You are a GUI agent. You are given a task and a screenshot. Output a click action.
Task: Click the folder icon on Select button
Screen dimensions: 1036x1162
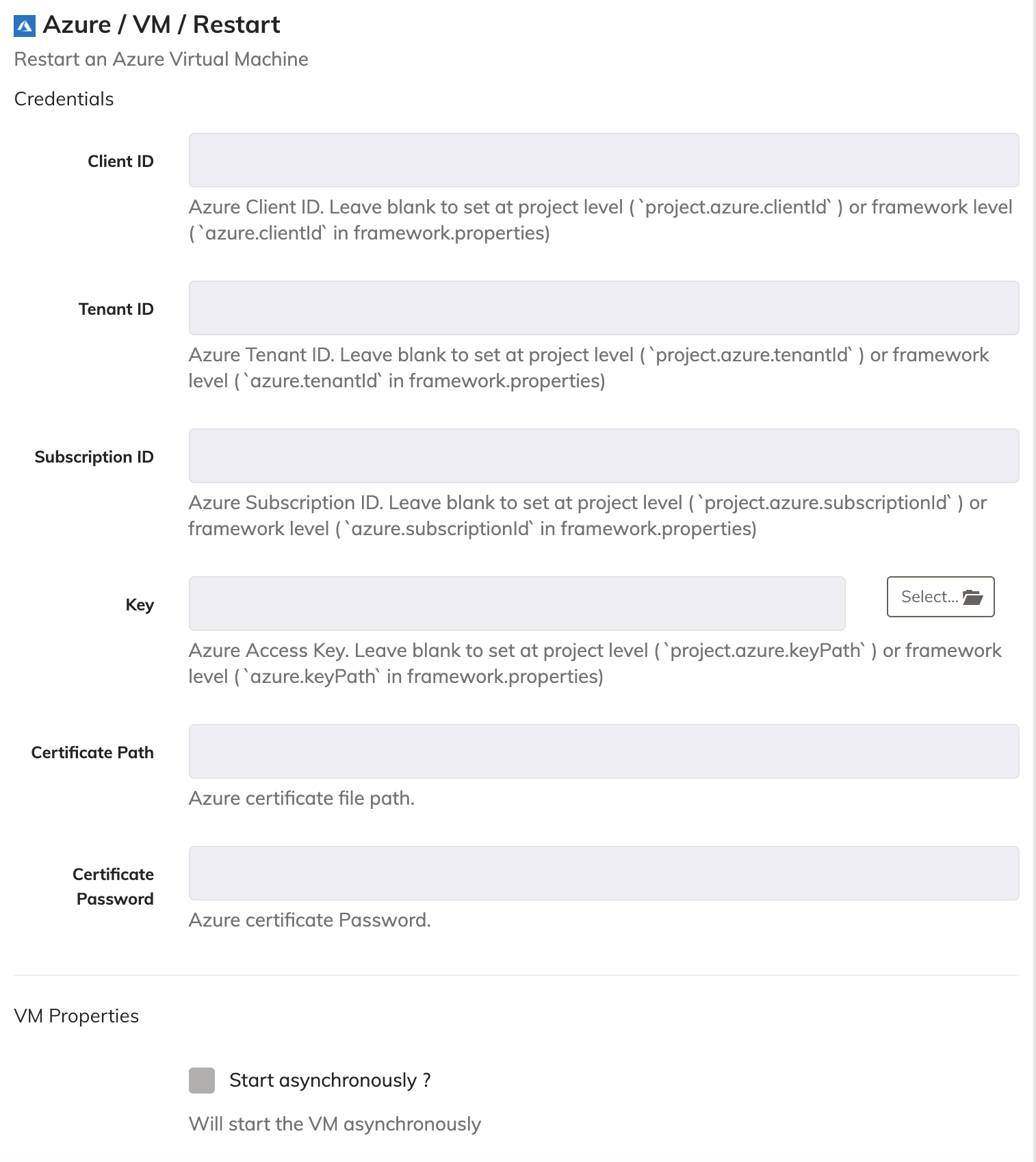click(972, 597)
